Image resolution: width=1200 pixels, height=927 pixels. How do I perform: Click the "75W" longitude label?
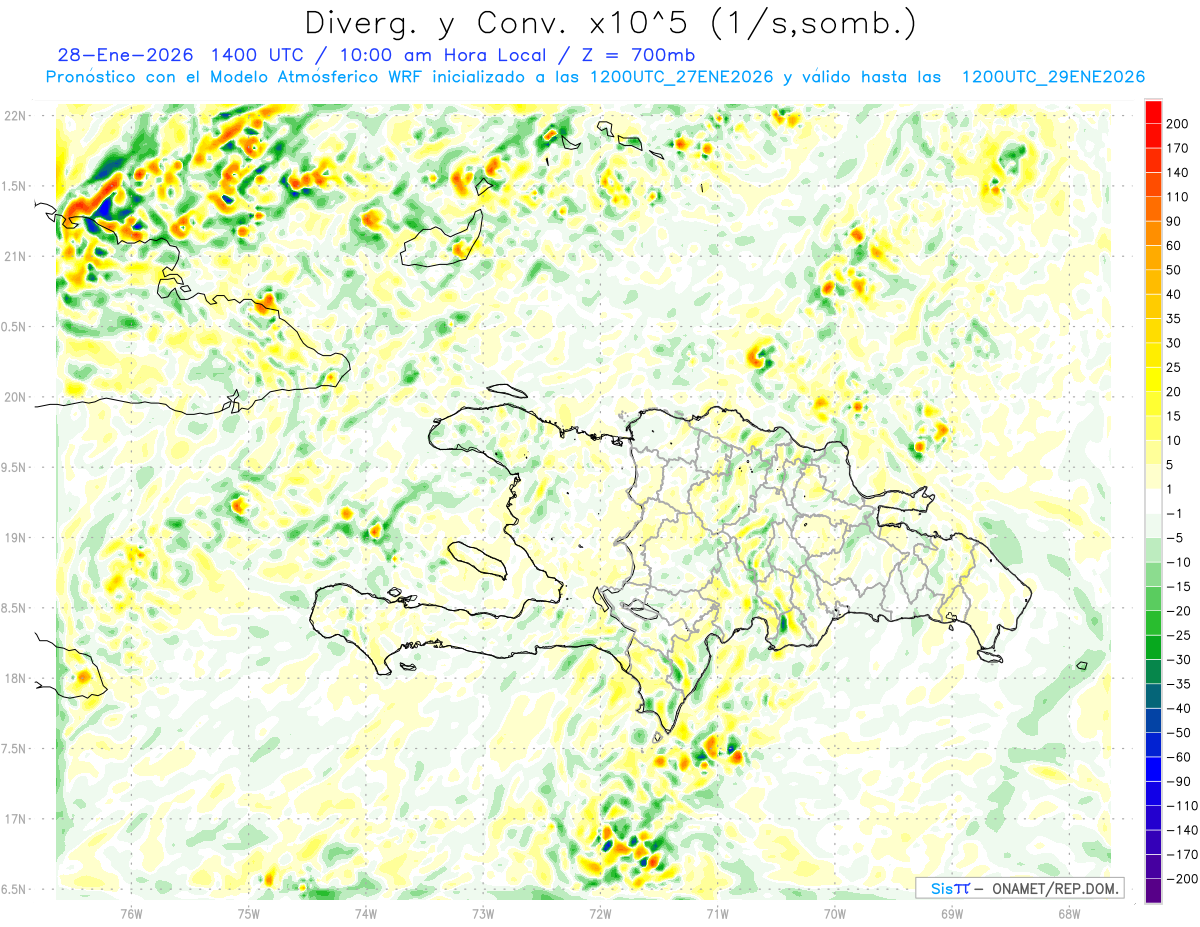(248, 913)
